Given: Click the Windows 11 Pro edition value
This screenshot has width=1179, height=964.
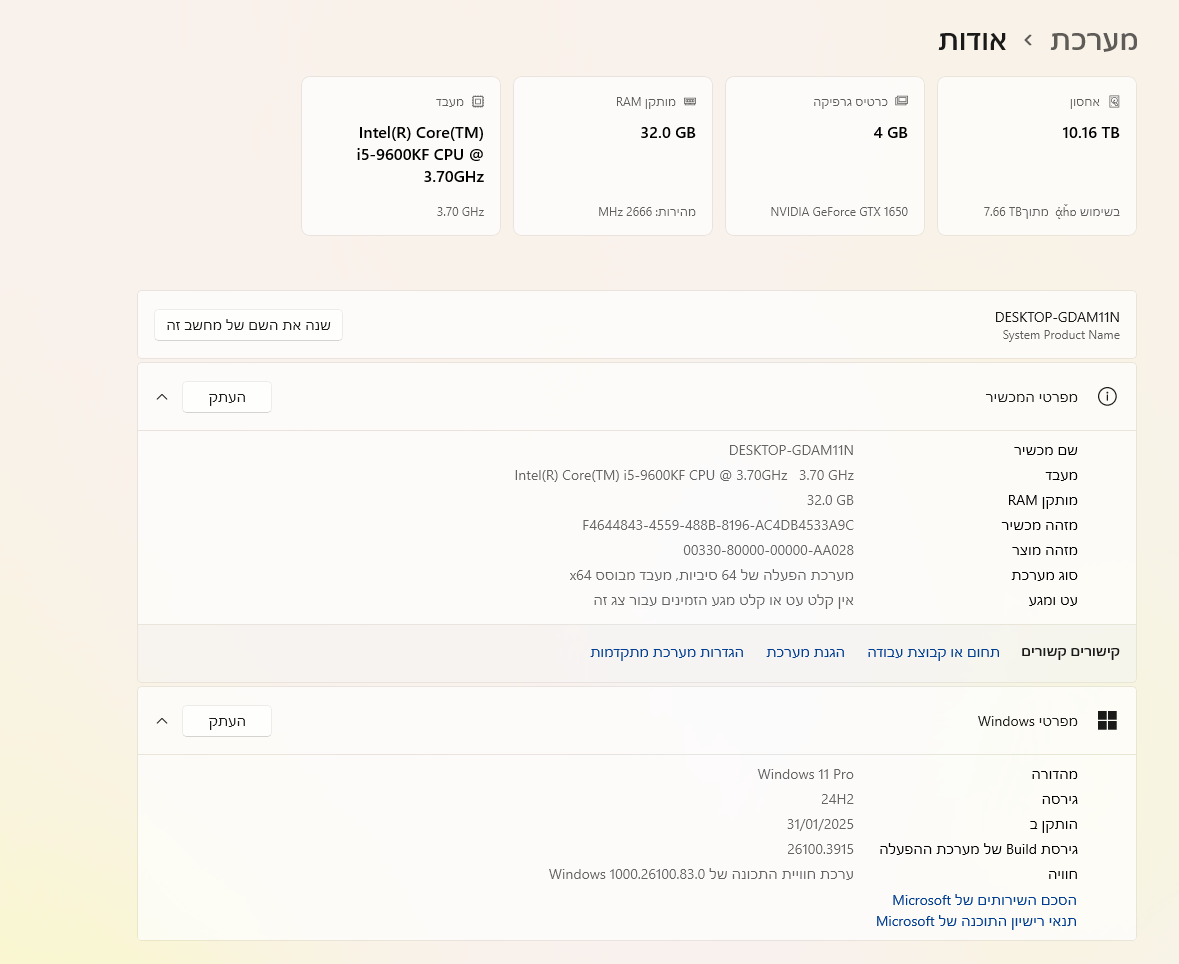Looking at the screenshot, I should [805, 774].
